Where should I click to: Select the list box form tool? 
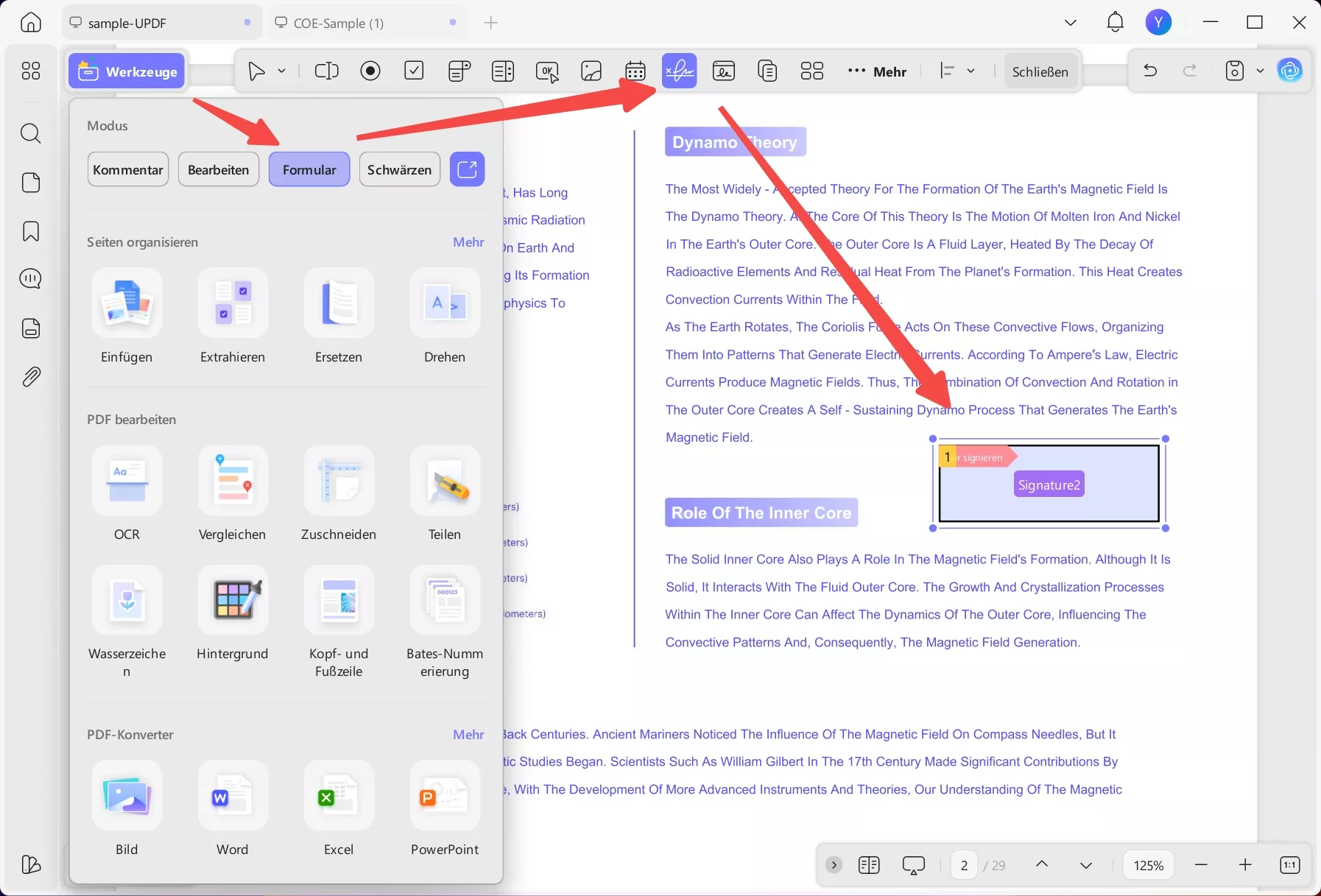click(503, 71)
